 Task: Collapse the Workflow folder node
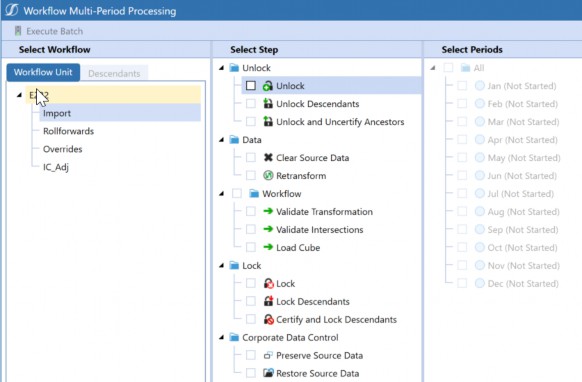[x=222, y=194]
